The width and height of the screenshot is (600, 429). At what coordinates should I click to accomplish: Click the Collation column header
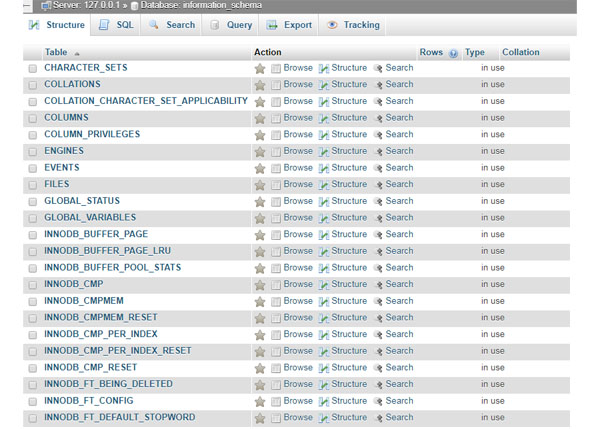coord(521,52)
